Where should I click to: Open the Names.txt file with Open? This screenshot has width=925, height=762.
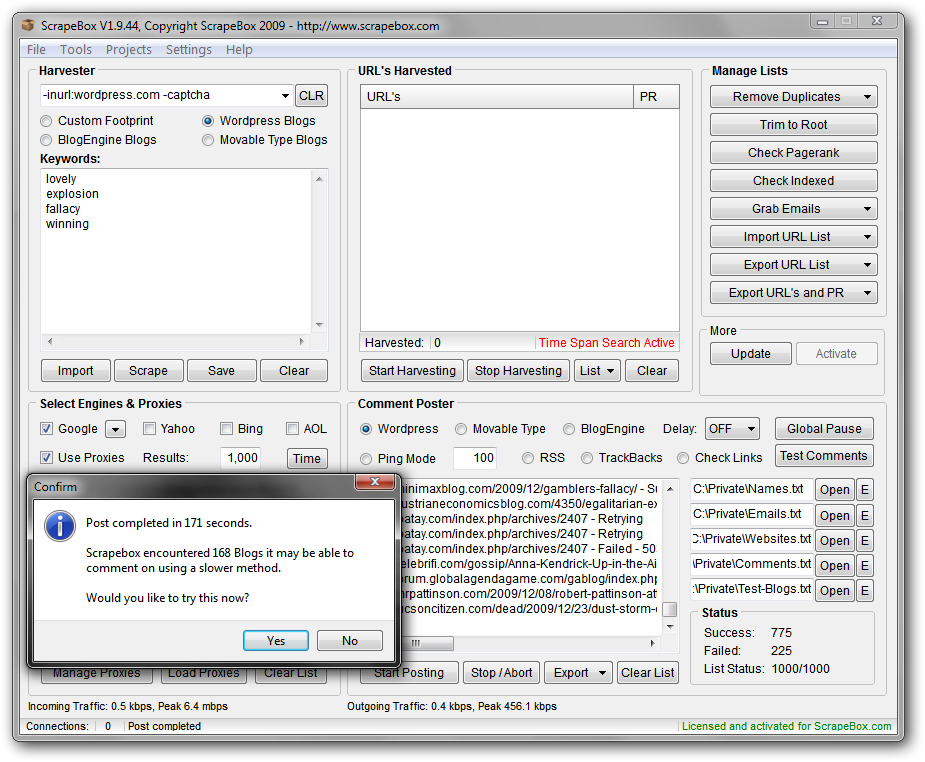835,490
